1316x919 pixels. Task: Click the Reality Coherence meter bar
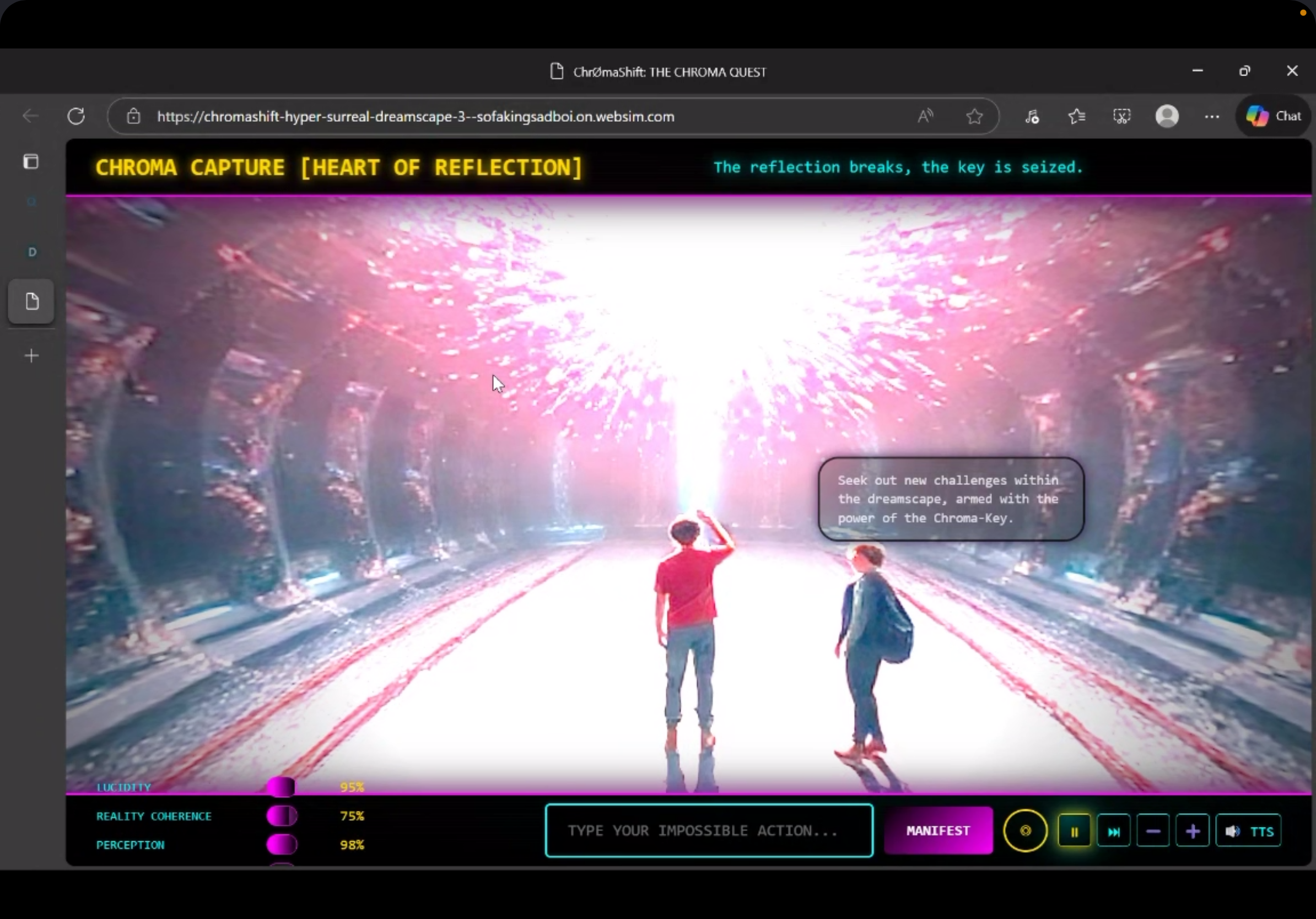pos(282,816)
